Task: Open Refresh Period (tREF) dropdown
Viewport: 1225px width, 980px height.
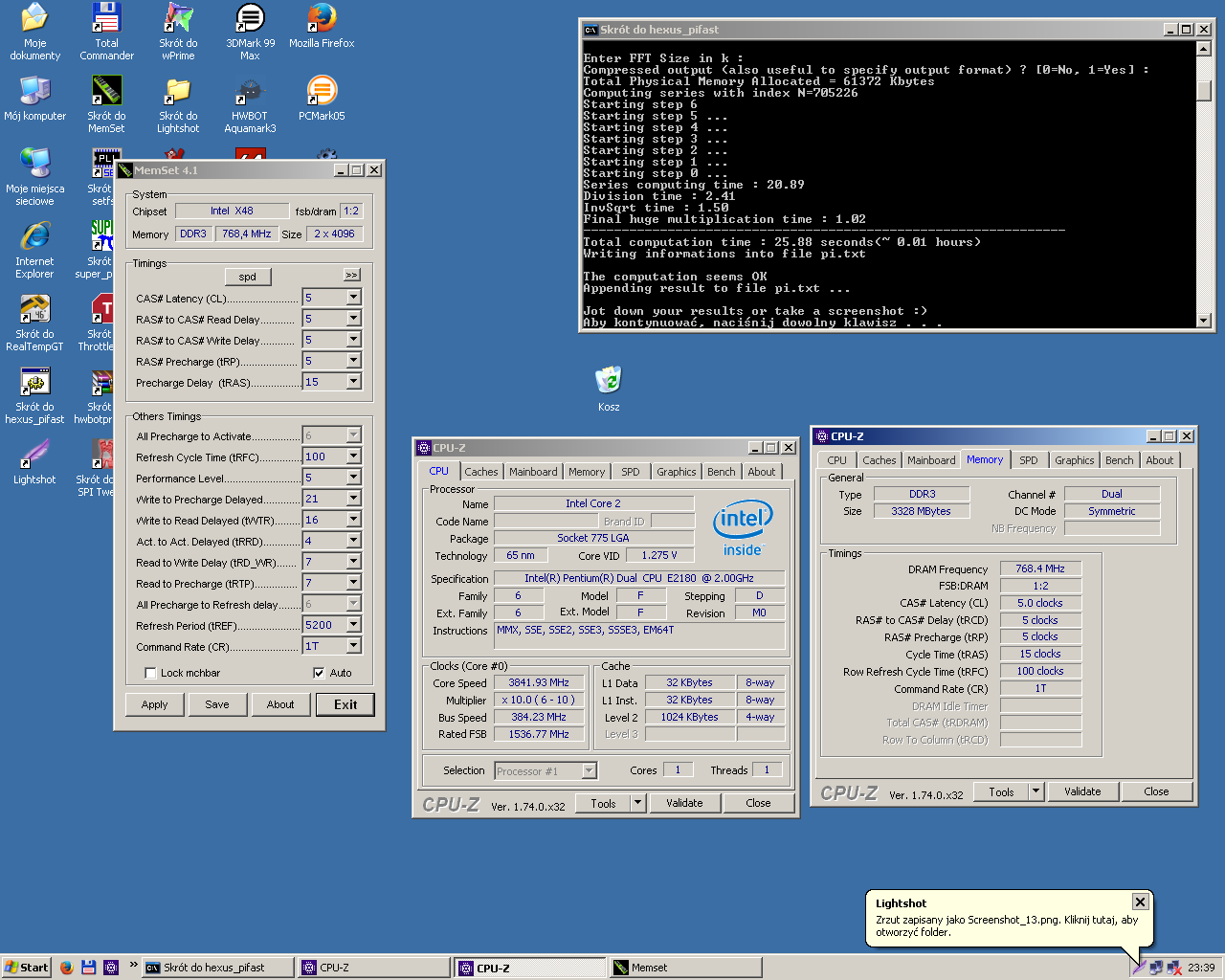Action: click(353, 625)
